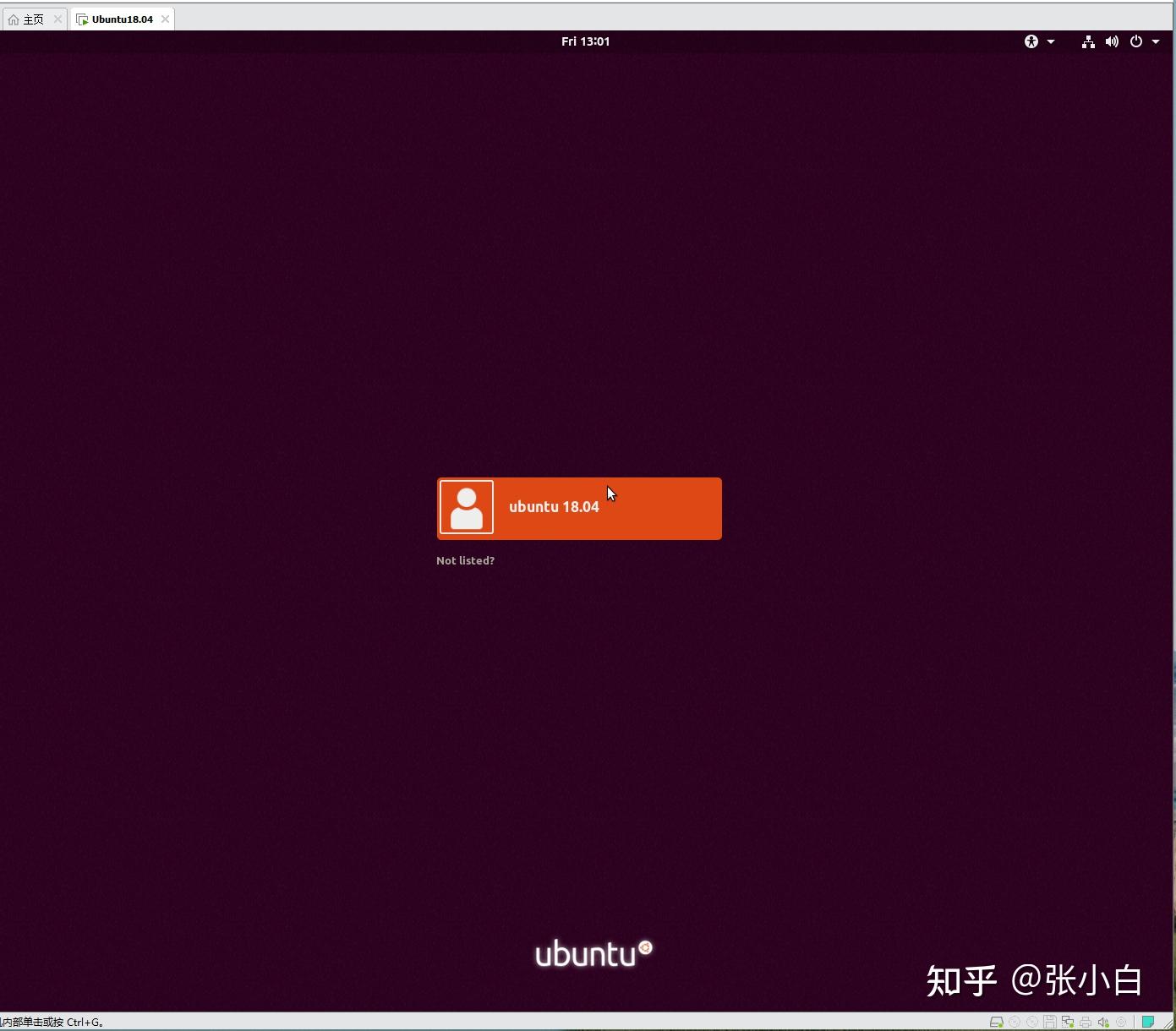Open the Fri 13:01 clock
The height and width of the screenshot is (1031, 1176).
click(585, 41)
